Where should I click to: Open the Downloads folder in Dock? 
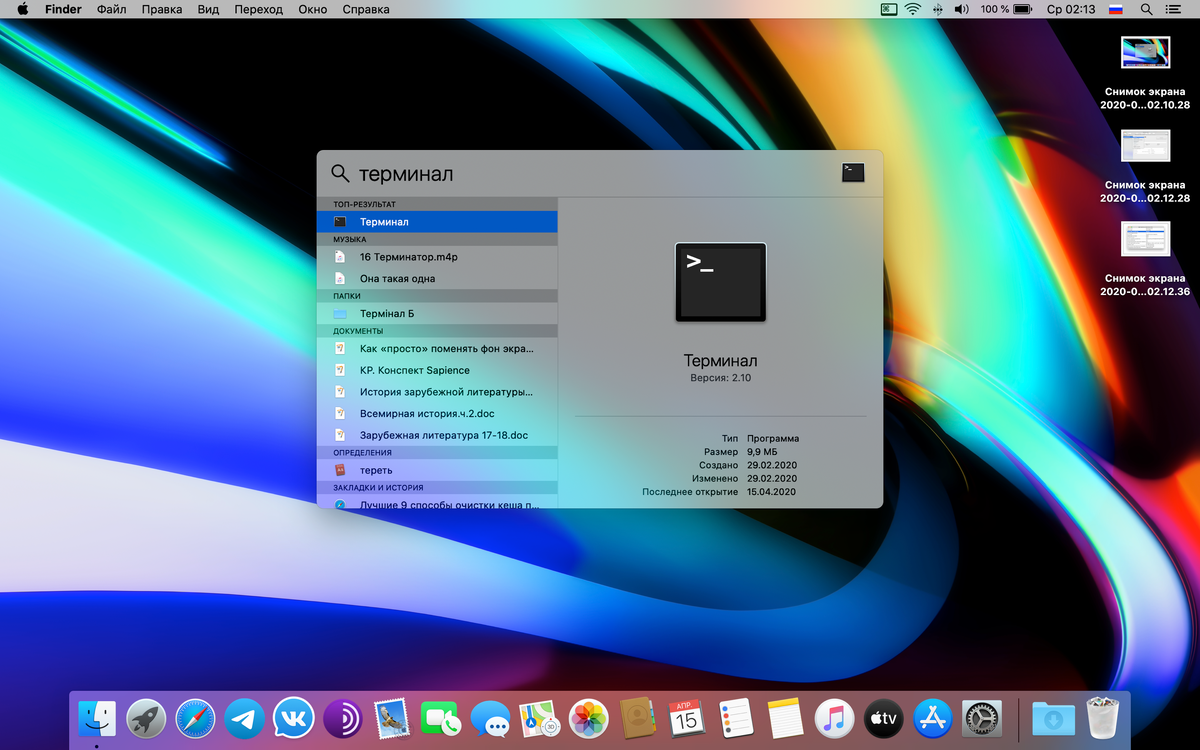[x=1053, y=718]
